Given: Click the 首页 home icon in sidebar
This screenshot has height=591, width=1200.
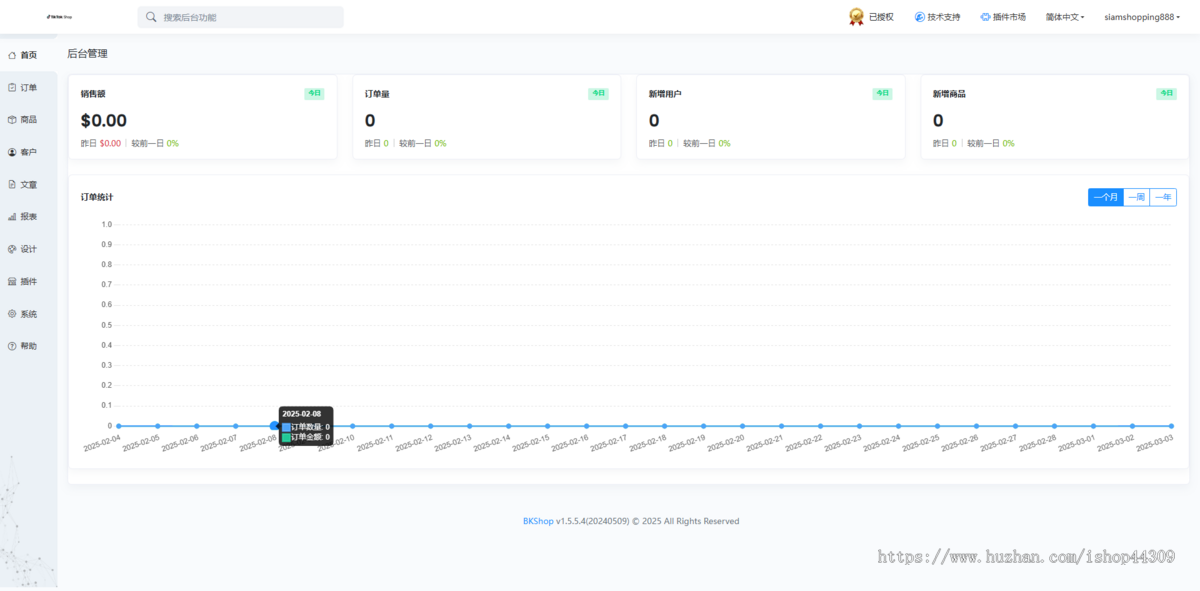Looking at the screenshot, I should tap(12, 55).
